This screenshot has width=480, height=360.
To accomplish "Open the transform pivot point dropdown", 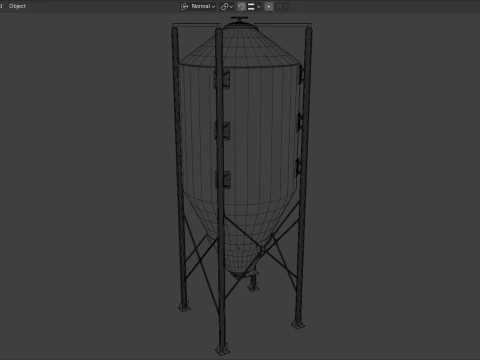I will pos(227,6).
